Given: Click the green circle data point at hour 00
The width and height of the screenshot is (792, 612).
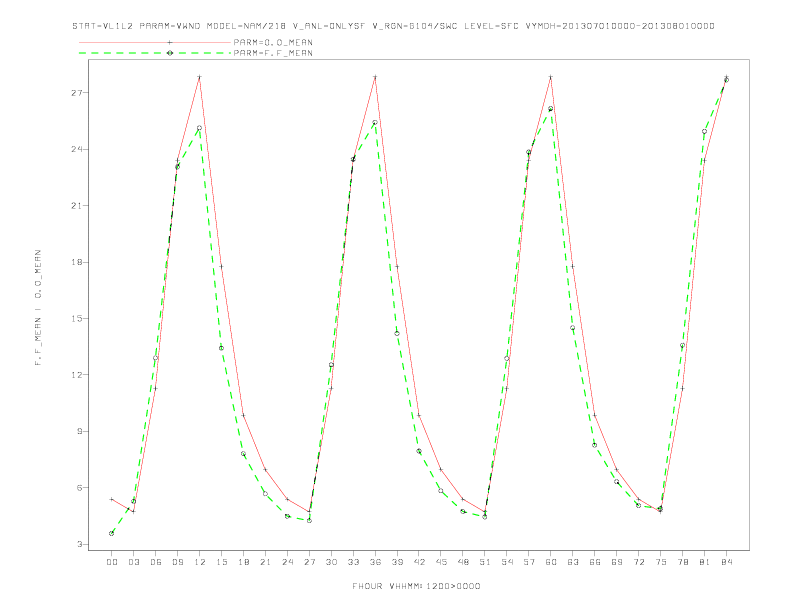Looking at the screenshot, I should point(112,533).
